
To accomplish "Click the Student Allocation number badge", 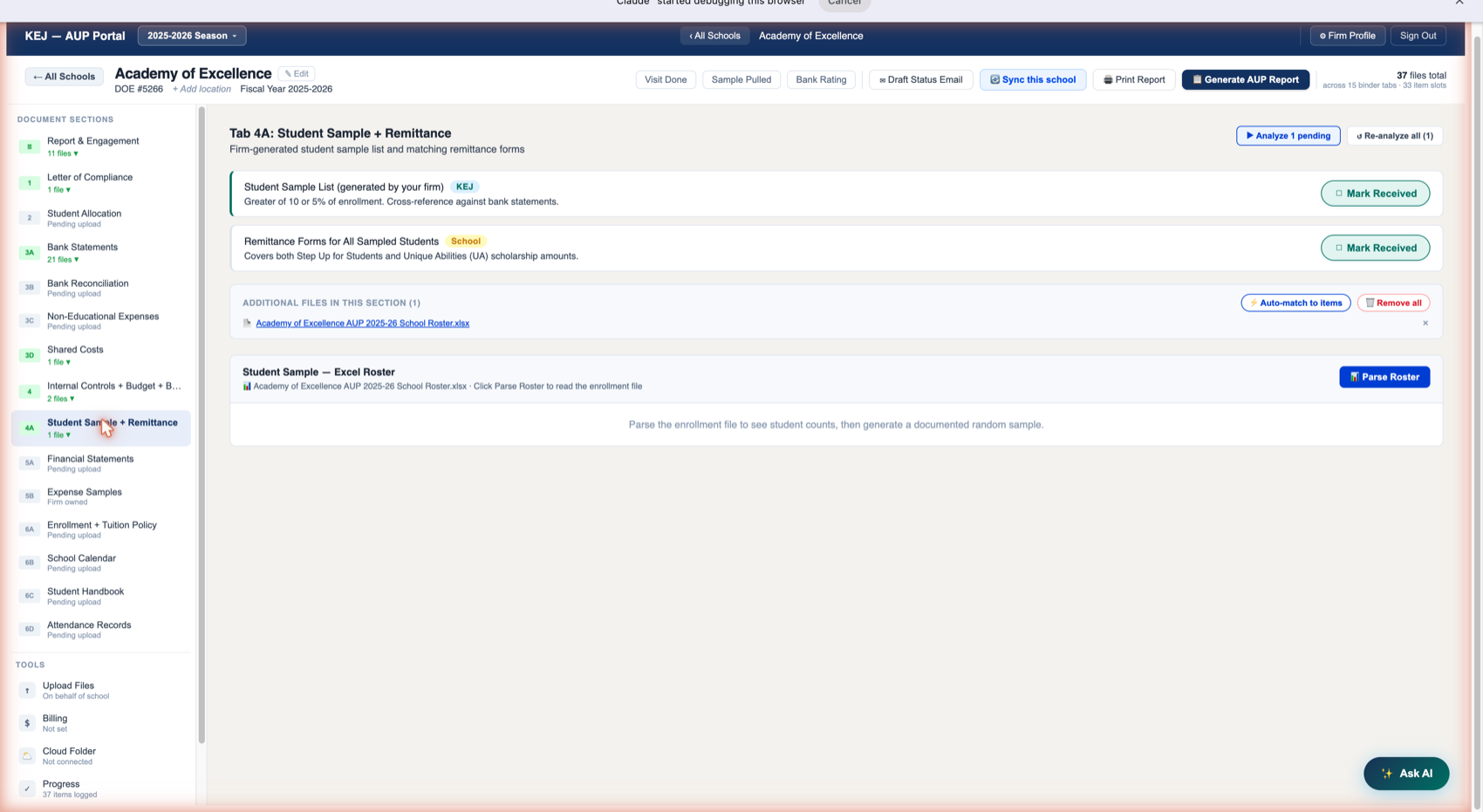I will (x=29, y=218).
